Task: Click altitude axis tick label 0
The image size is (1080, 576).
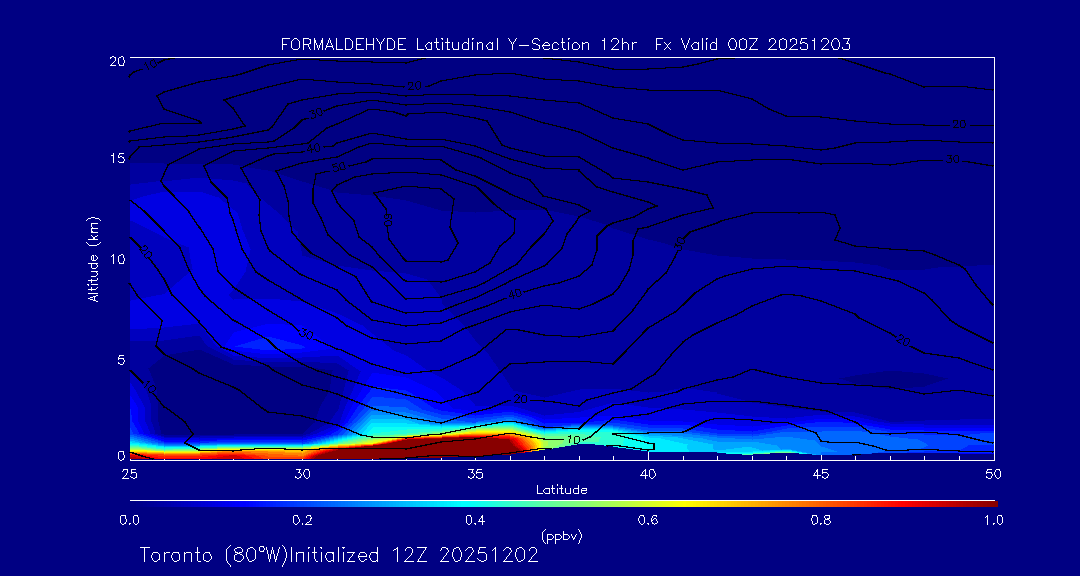Action: [121, 455]
